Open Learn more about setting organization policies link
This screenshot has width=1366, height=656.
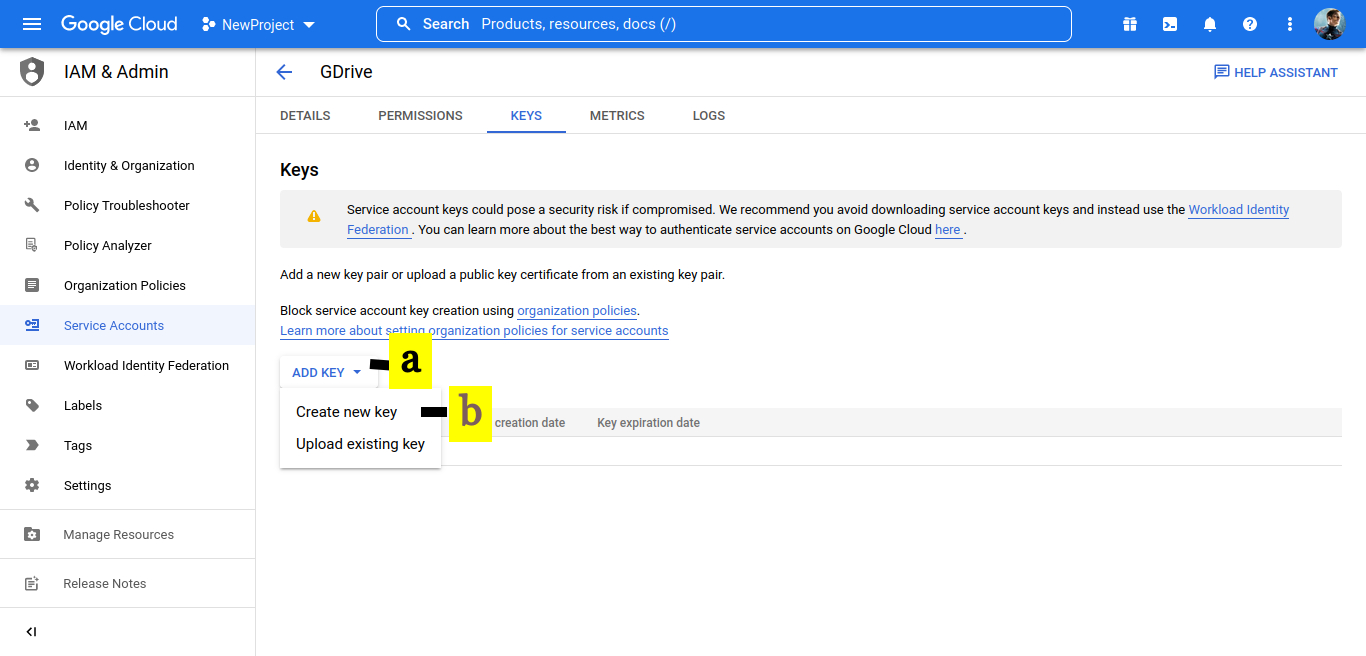pos(474,330)
